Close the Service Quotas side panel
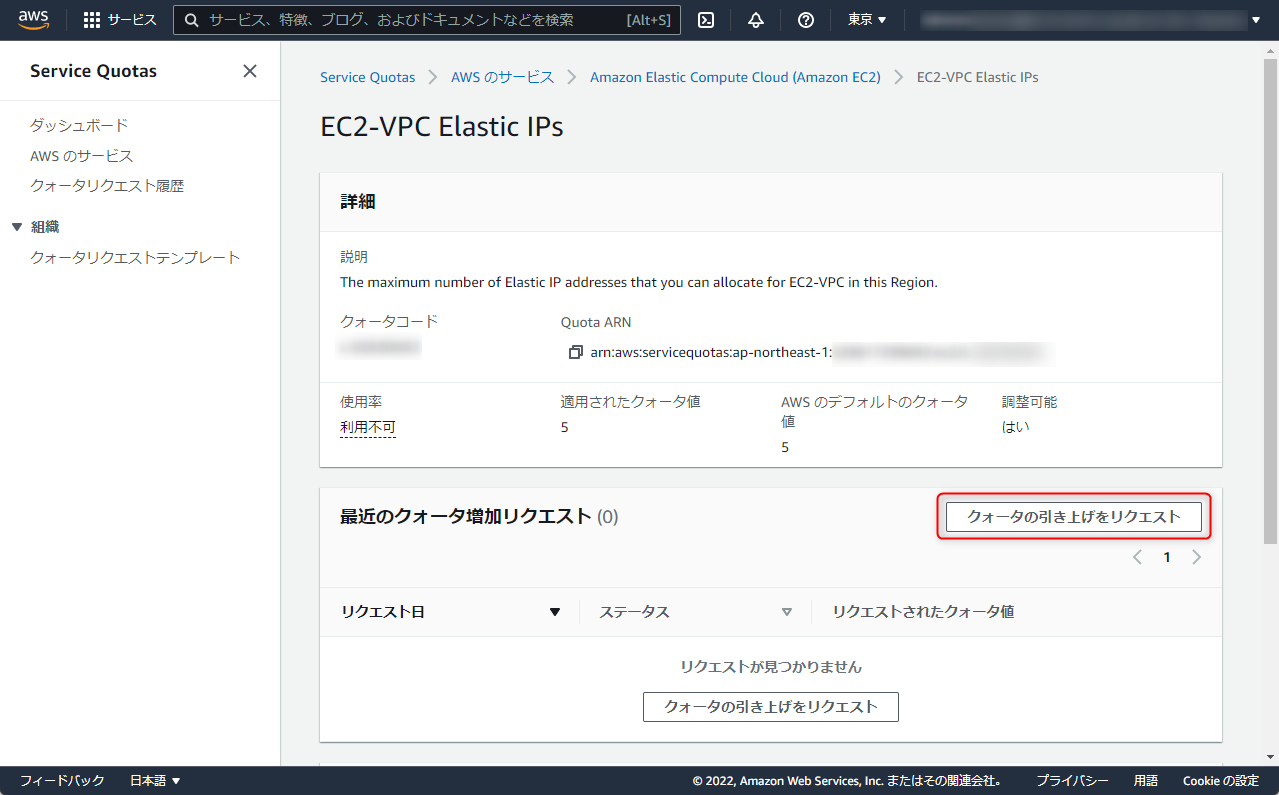The width and height of the screenshot is (1279, 795). pyautogui.click(x=250, y=71)
